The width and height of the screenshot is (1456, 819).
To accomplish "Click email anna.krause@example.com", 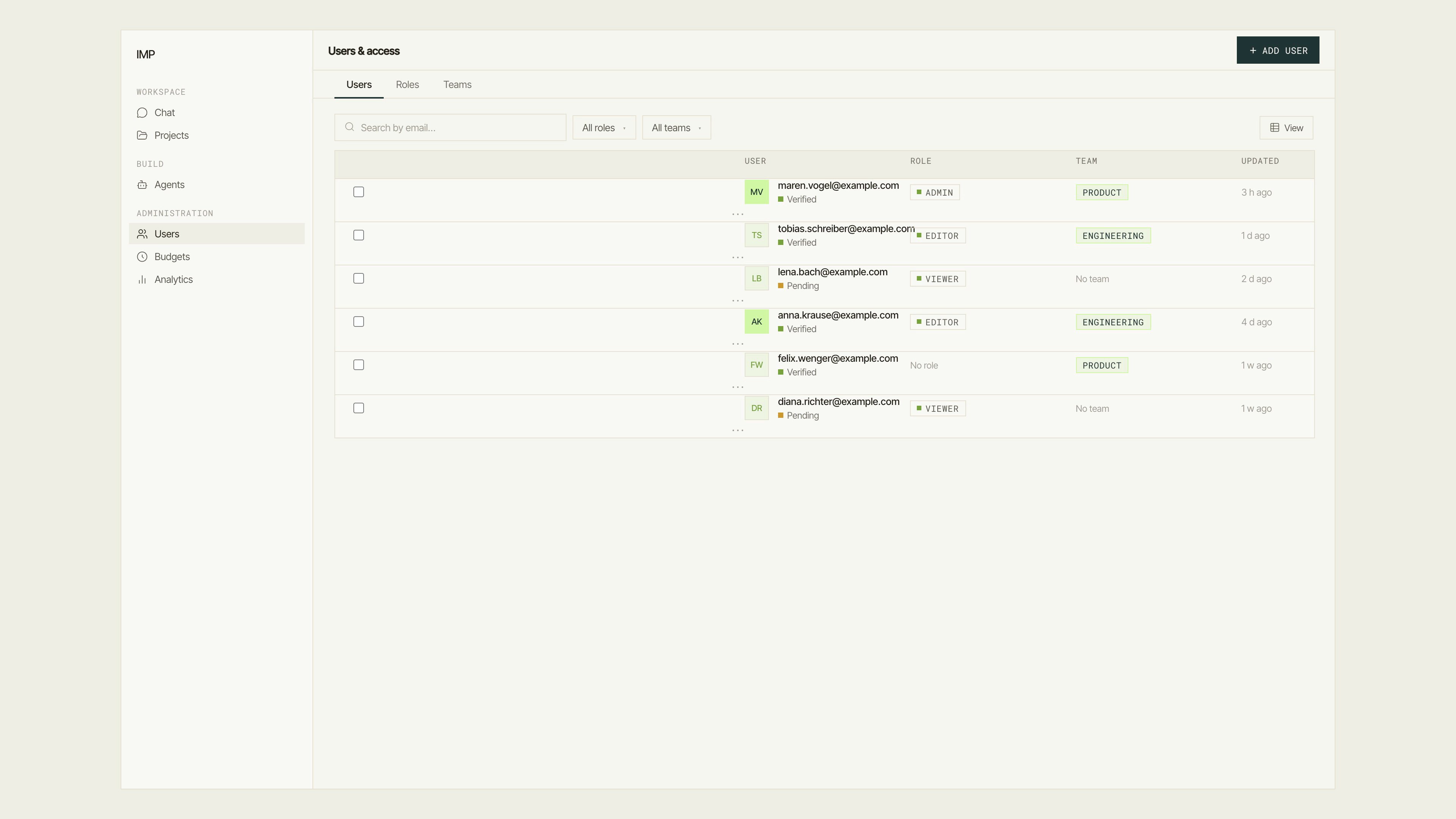I will click(x=838, y=315).
